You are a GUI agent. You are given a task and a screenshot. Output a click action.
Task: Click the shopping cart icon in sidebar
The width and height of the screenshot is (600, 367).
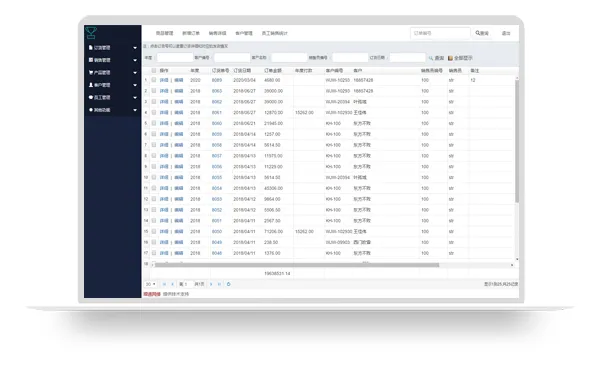pyautogui.click(x=91, y=72)
